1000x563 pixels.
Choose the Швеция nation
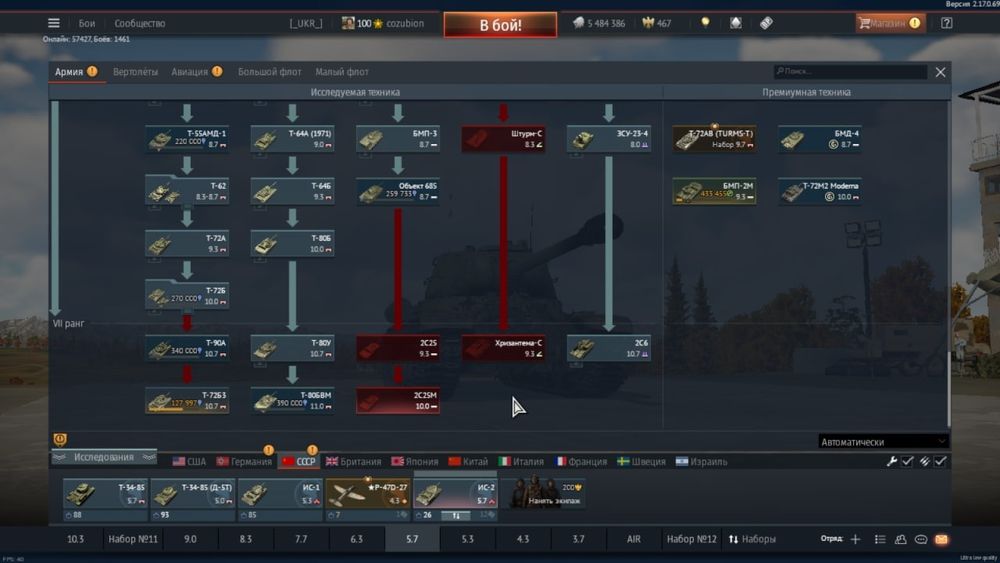(x=641, y=461)
